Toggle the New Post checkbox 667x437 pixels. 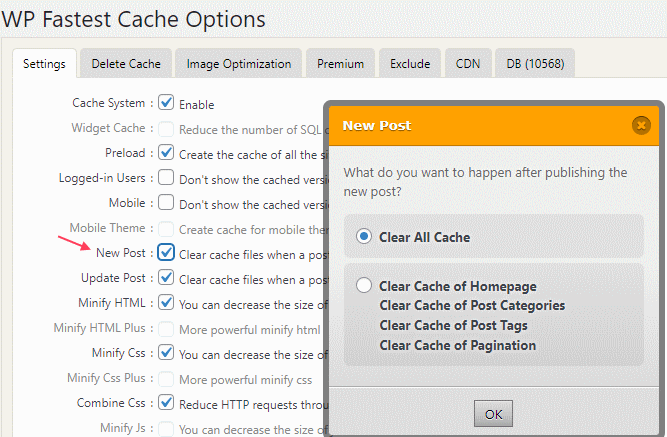click(x=166, y=252)
